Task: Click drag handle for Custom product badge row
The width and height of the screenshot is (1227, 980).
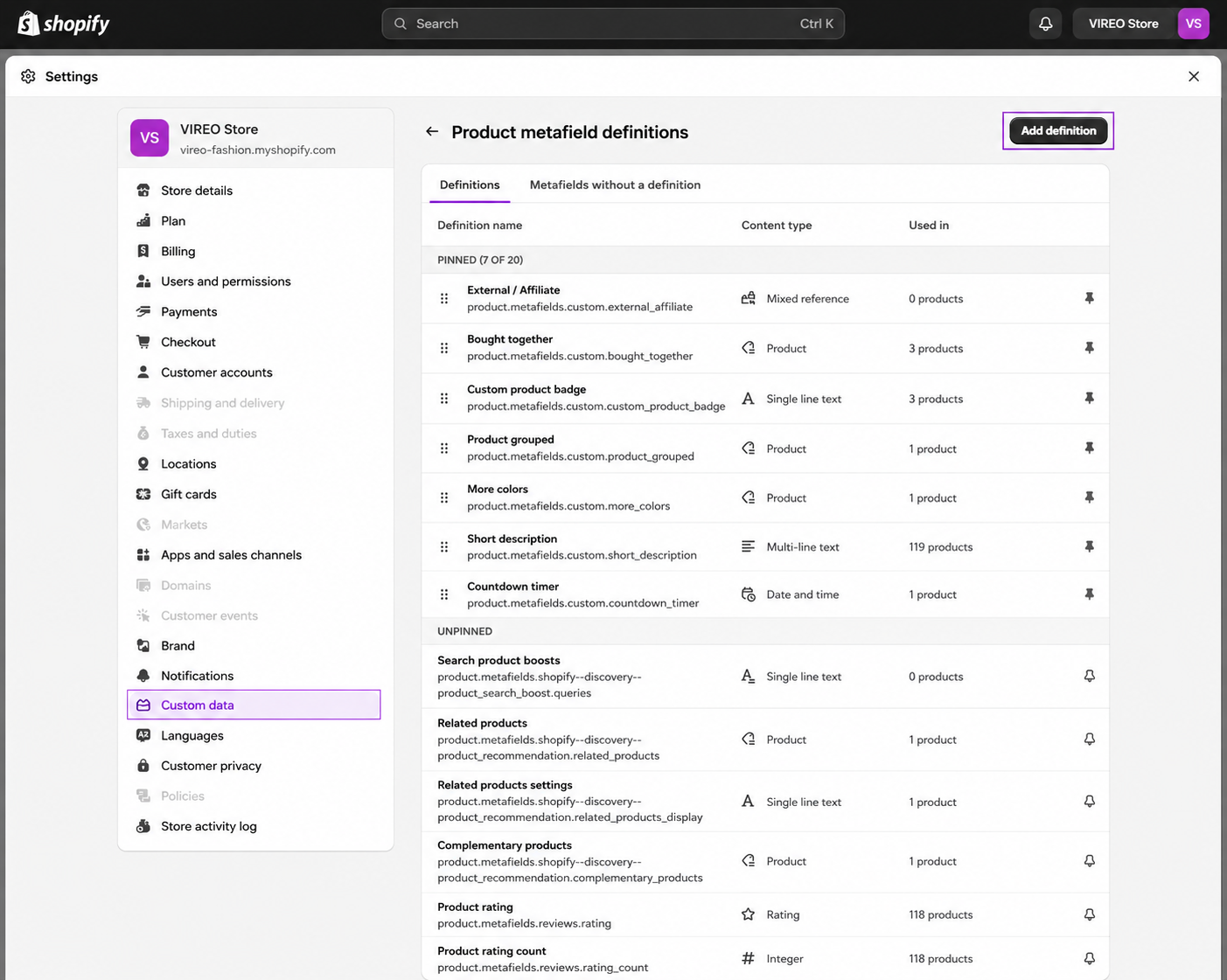Action: pyautogui.click(x=444, y=399)
